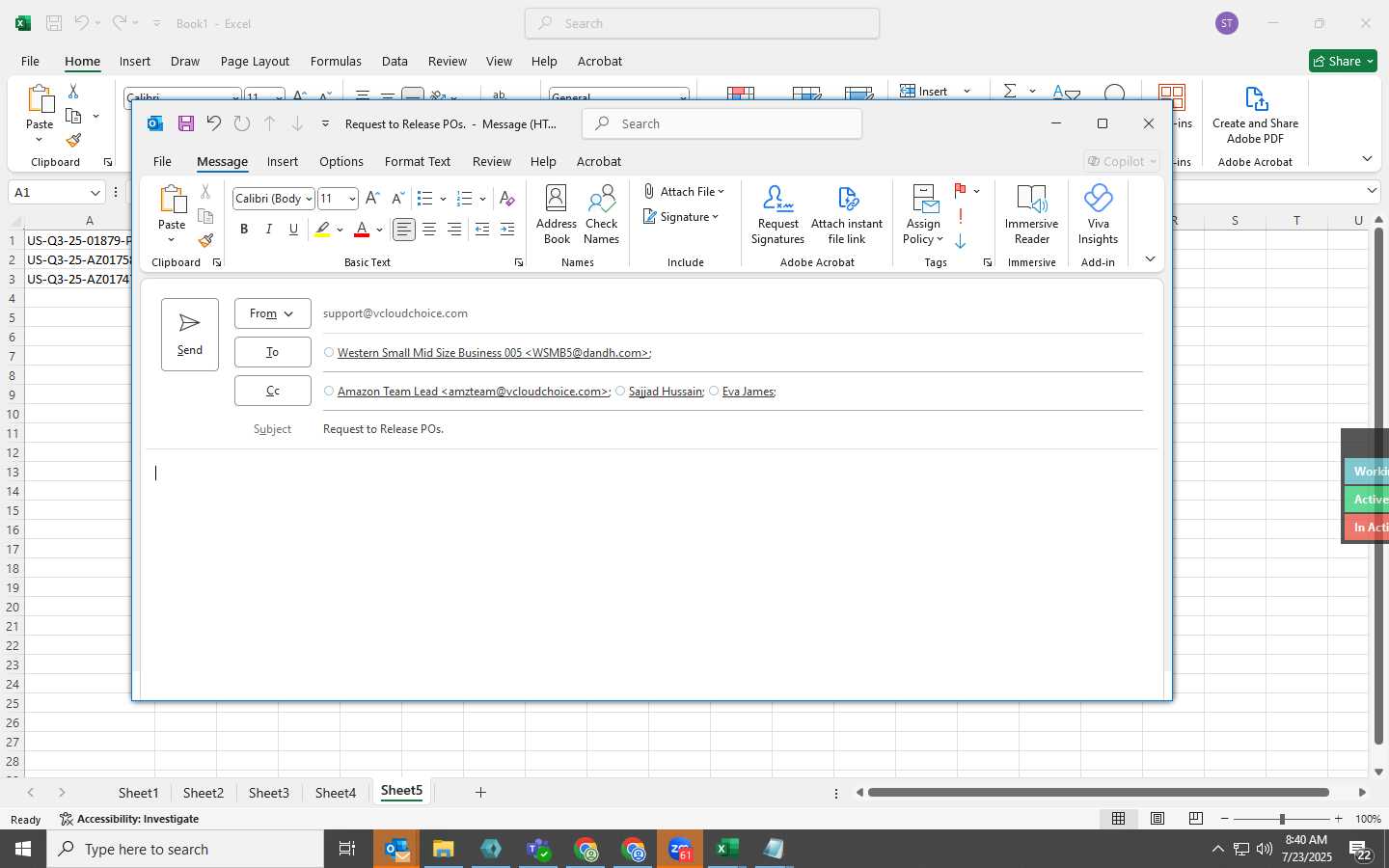Open the Options tab in message
The width and height of the screenshot is (1389, 868).
341,161
